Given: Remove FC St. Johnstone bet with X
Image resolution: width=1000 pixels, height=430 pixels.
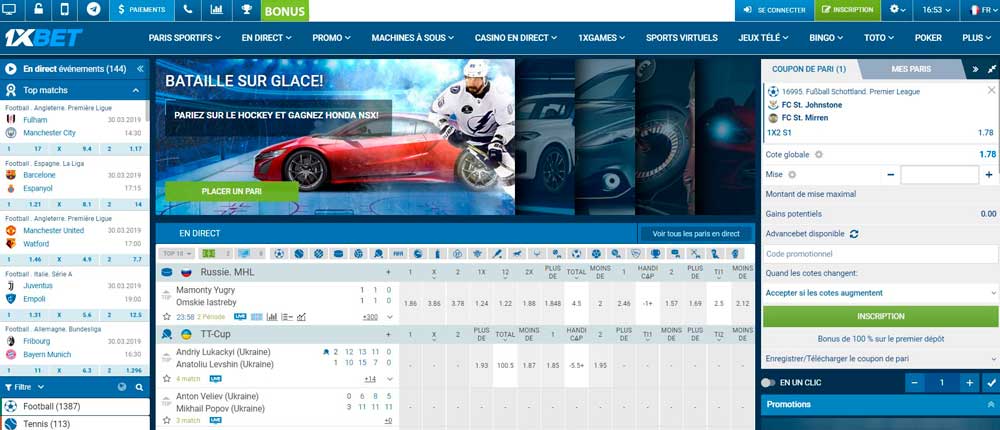Looking at the screenshot, I should [991, 91].
